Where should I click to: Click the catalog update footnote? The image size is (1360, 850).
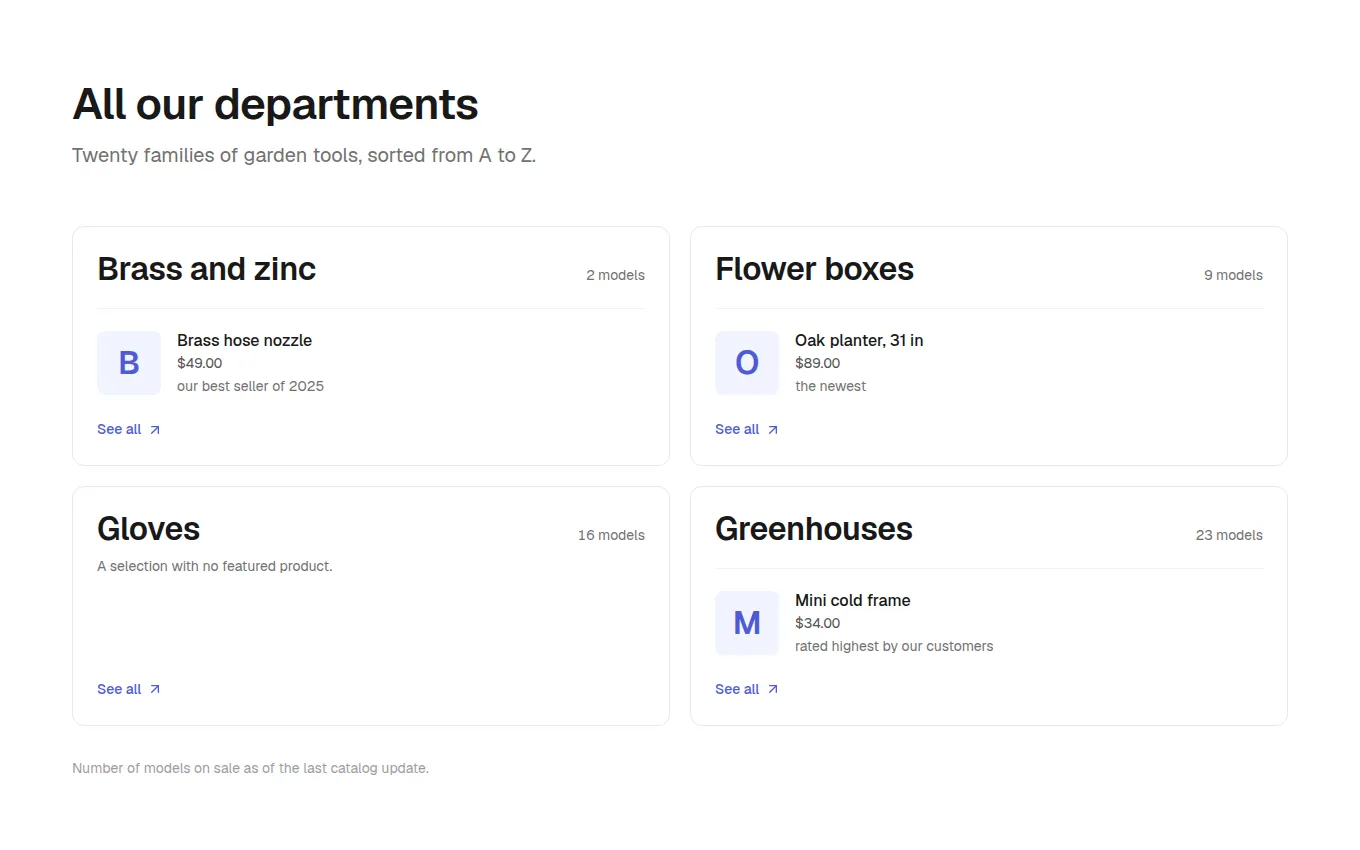[250, 768]
